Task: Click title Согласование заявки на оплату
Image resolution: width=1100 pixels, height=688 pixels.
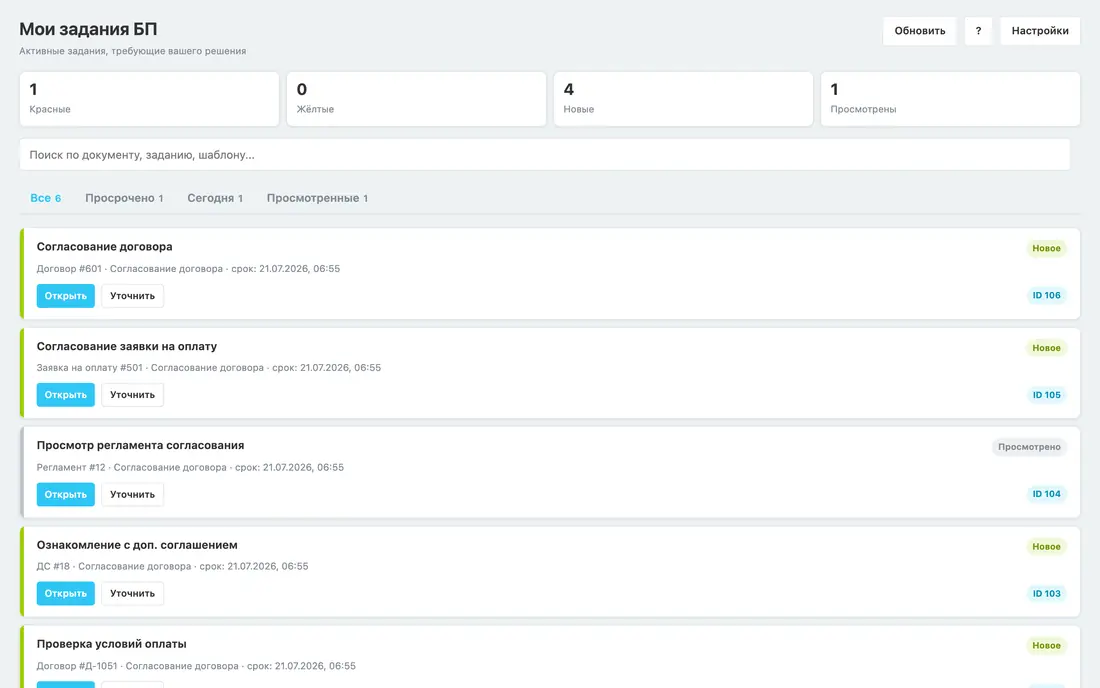Action: click(126, 346)
